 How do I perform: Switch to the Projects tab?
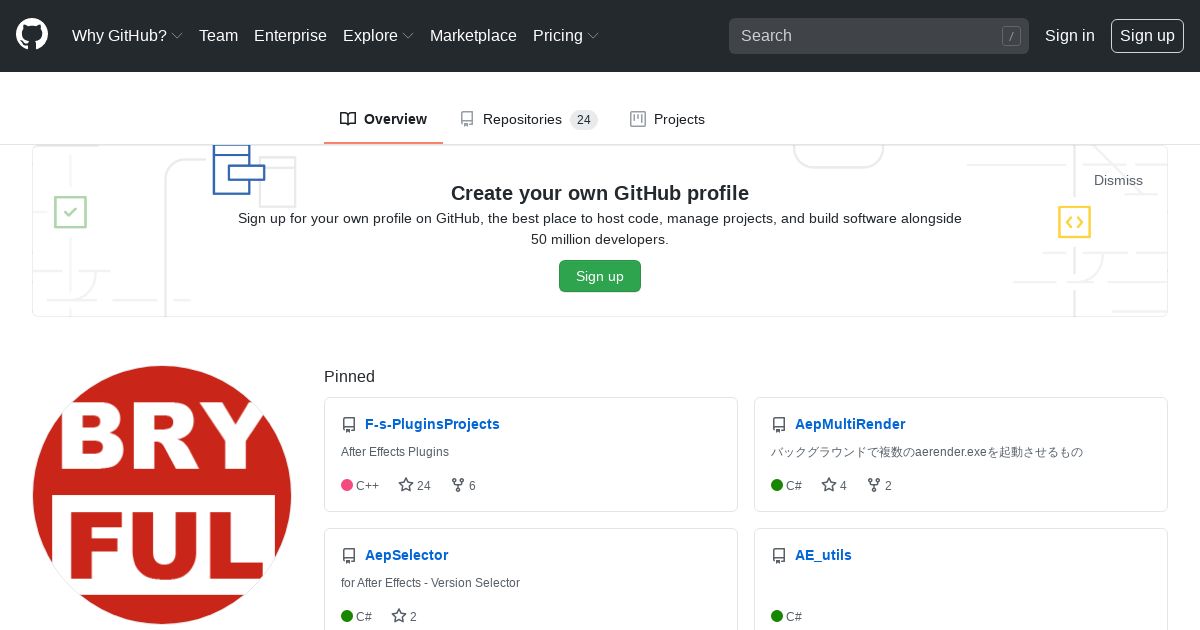click(x=667, y=119)
